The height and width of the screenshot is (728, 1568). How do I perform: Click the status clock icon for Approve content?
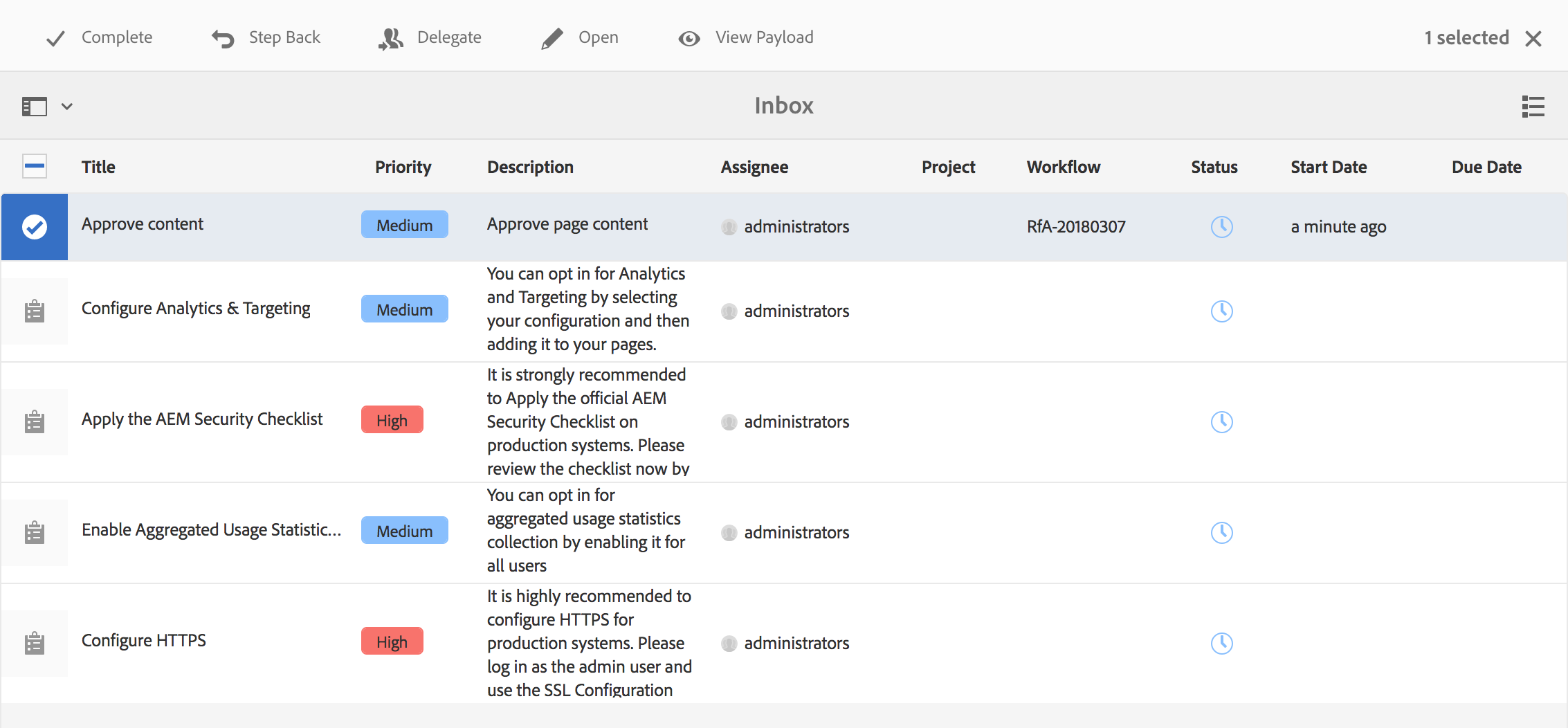point(1221,227)
